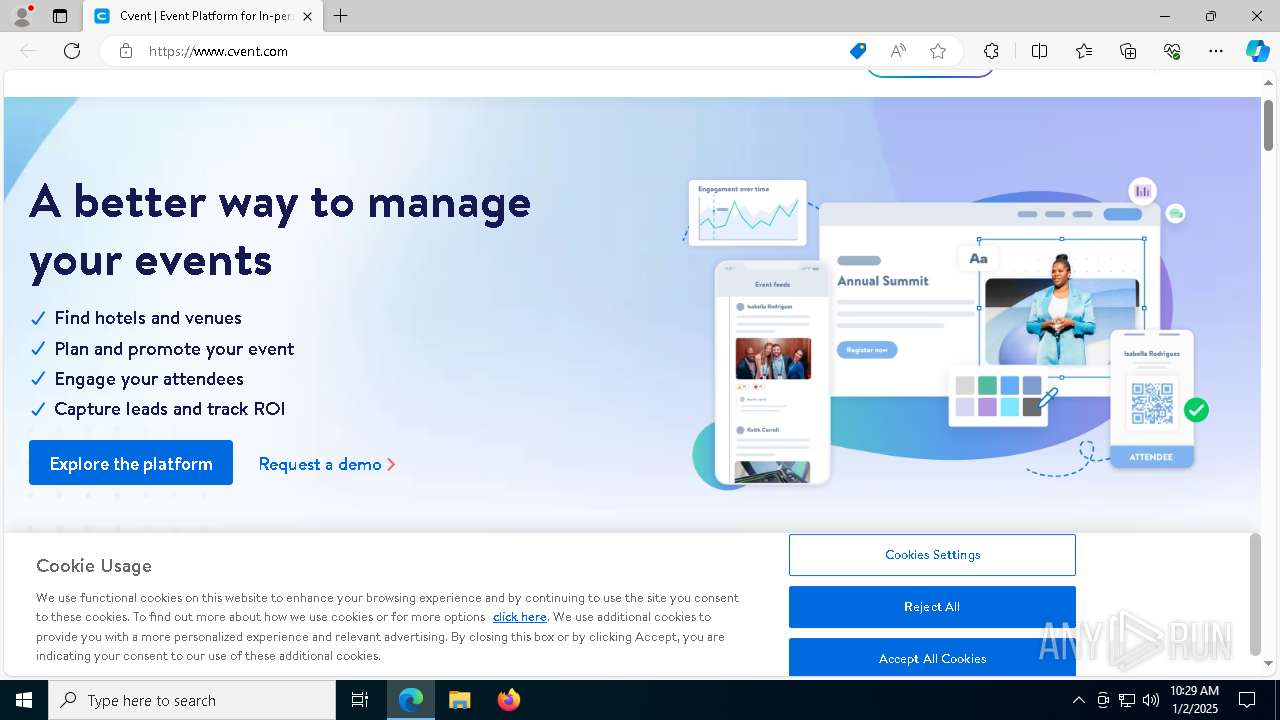Open the Collections icon

coord(1128,51)
